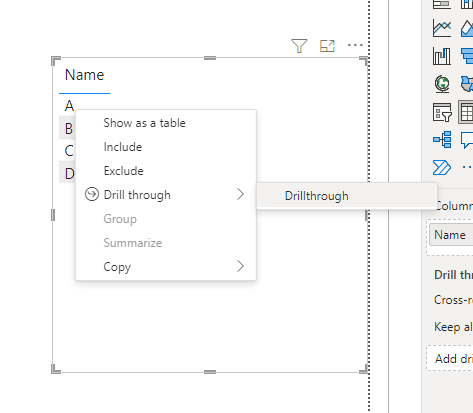Screen dimensions: 473x413
Task: Select the Decomposition tree visualization icon
Action: pos(442,139)
